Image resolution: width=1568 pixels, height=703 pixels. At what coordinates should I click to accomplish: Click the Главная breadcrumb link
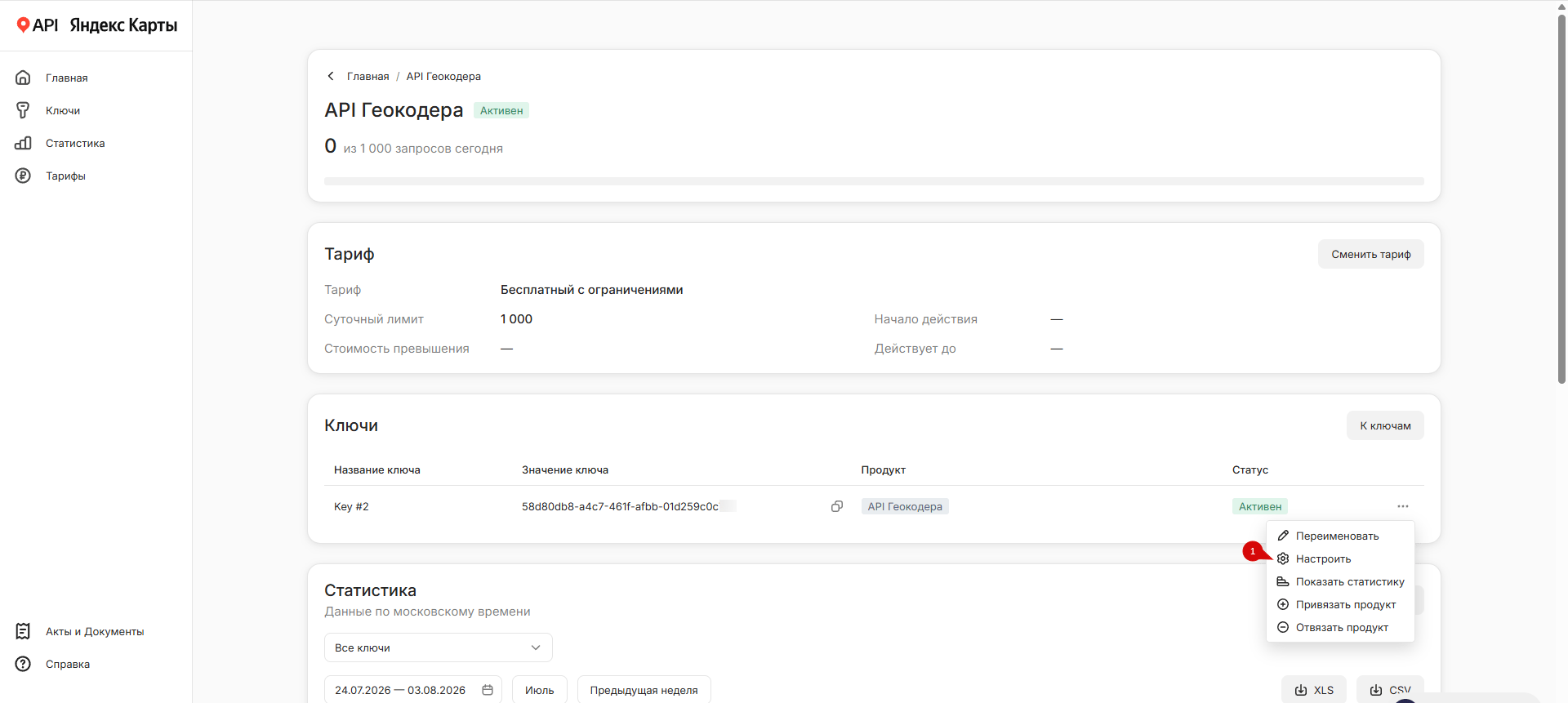(368, 76)
